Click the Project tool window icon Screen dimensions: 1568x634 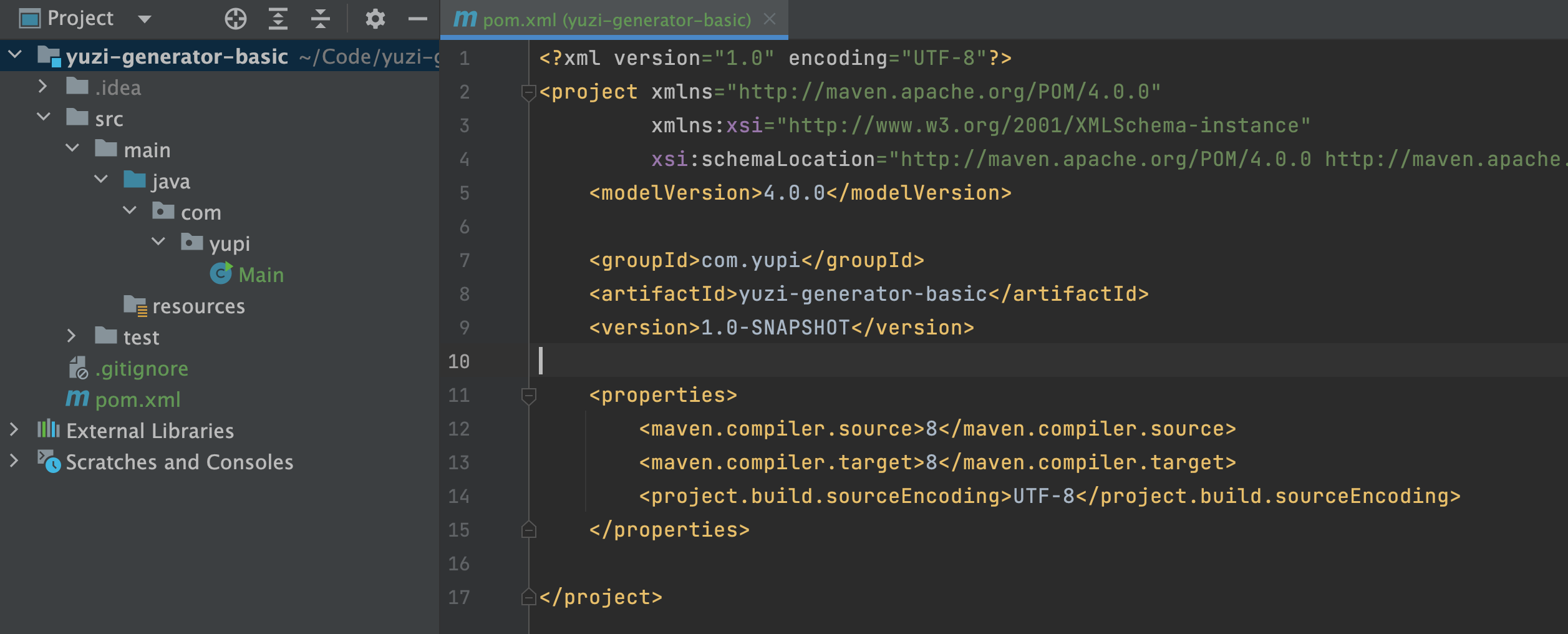point(29,19)
